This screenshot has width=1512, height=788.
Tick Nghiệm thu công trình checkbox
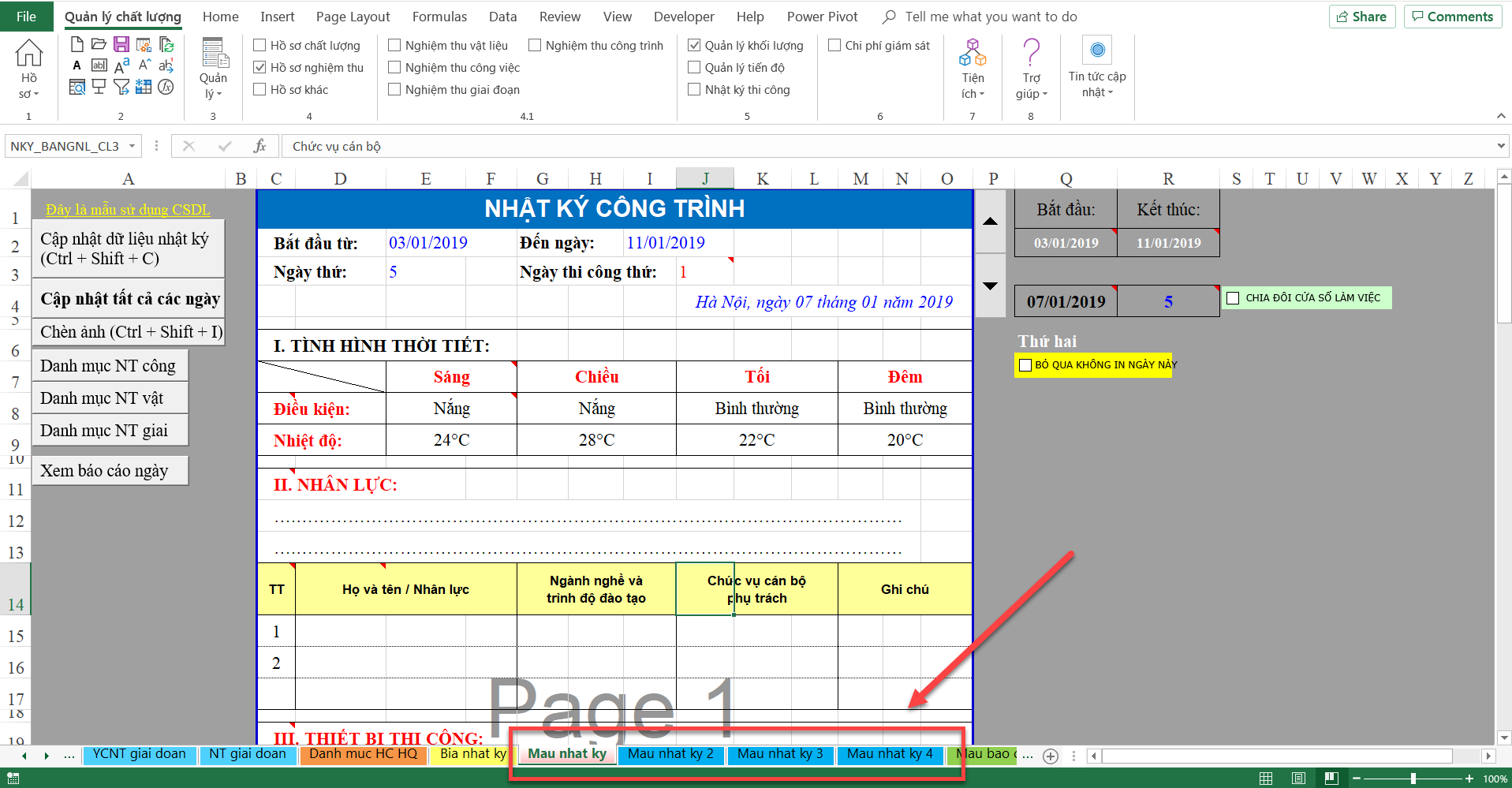point(535,46)
